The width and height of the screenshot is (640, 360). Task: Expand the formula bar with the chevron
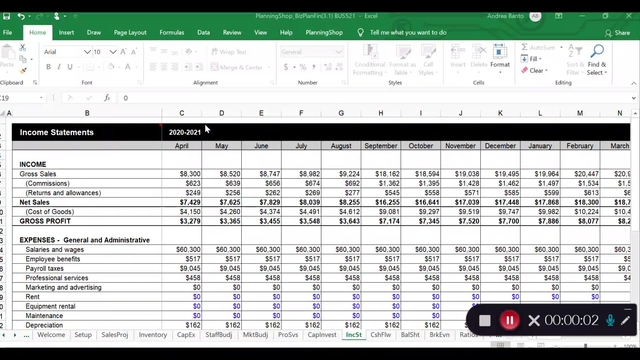click(633, 98)
